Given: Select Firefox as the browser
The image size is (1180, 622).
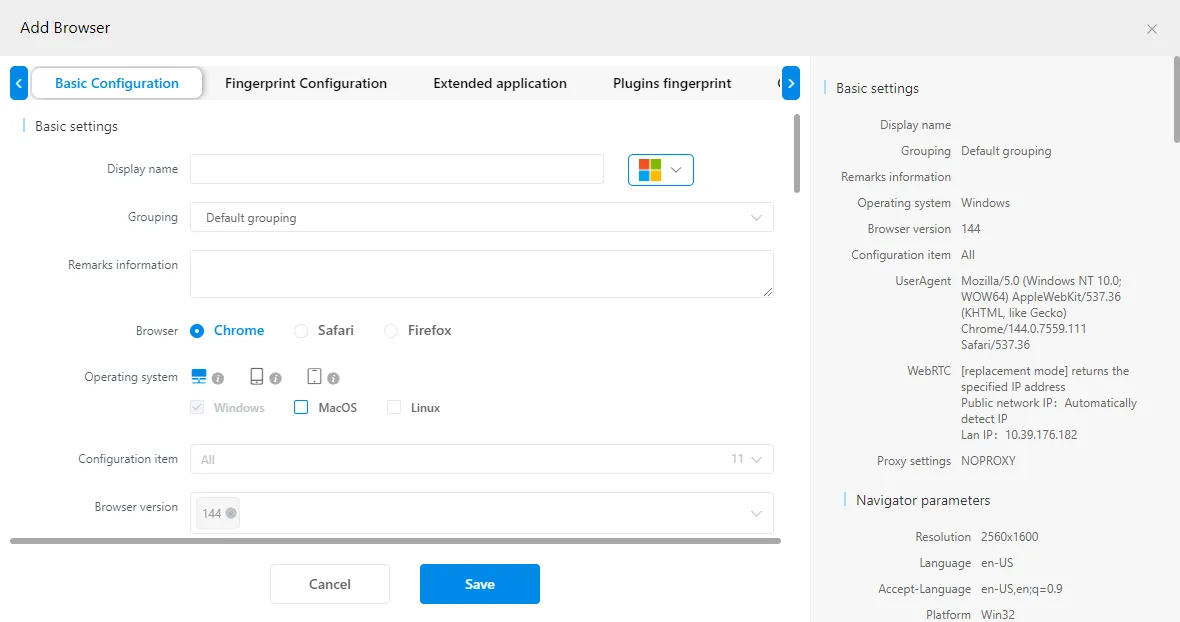Looking at the screenshot, I should [x=391, y=331].
